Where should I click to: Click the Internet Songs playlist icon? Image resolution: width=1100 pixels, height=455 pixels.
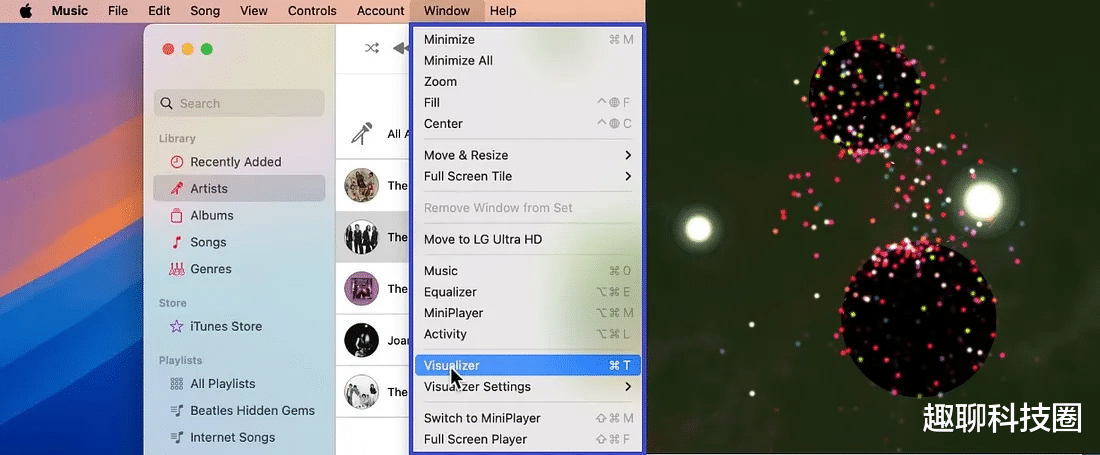pos(177,437)
